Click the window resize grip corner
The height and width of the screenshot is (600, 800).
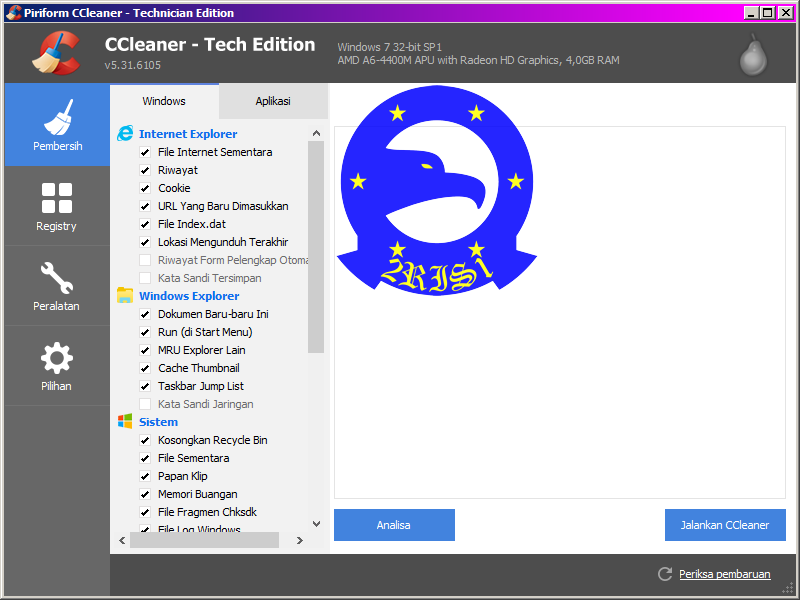[788, 588]
